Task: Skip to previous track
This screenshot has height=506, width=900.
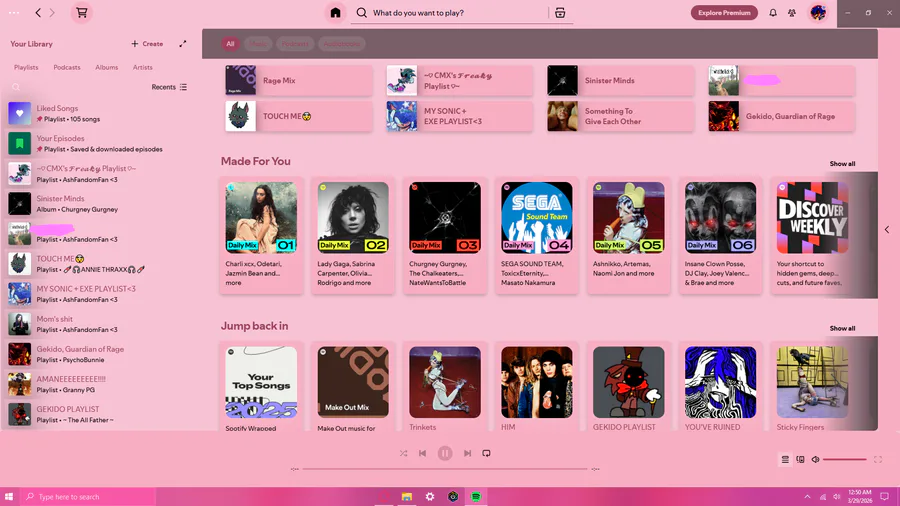Action: coord(422,453)
